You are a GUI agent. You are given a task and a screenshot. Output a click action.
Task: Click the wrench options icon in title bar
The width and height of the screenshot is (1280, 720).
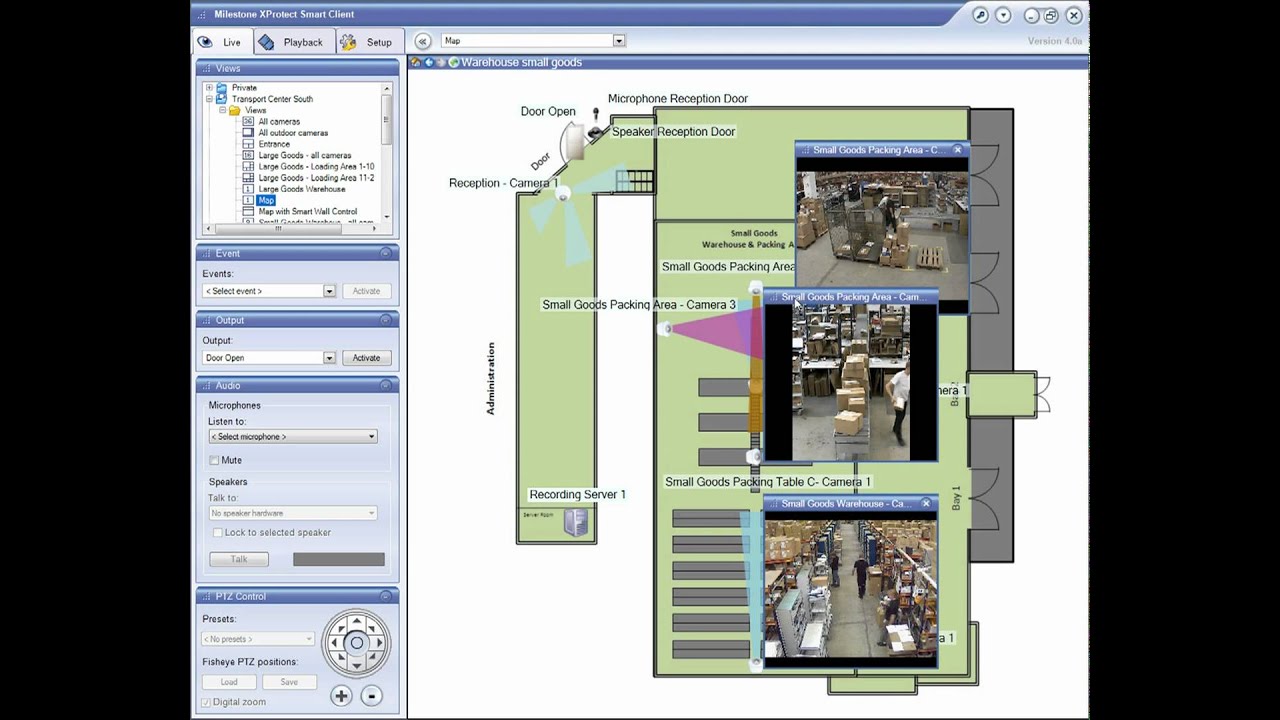(980, 15)
